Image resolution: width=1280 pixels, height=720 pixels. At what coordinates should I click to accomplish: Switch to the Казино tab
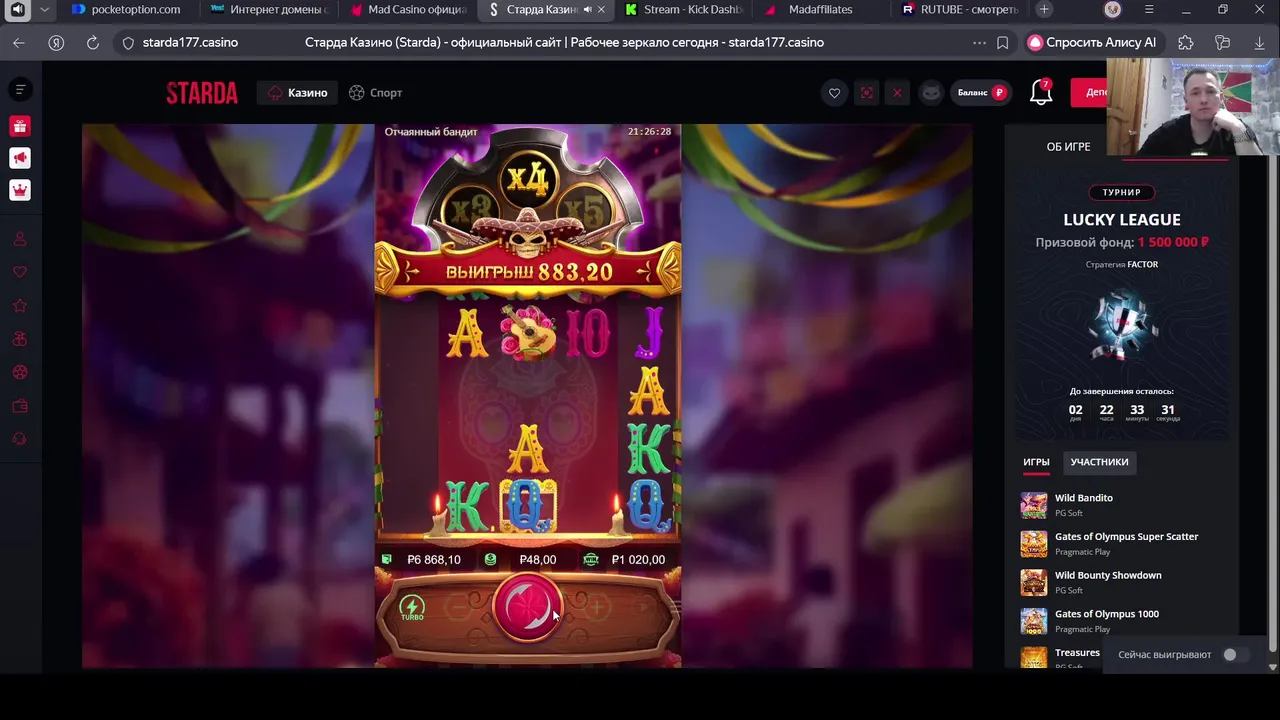tap(298, 93)
